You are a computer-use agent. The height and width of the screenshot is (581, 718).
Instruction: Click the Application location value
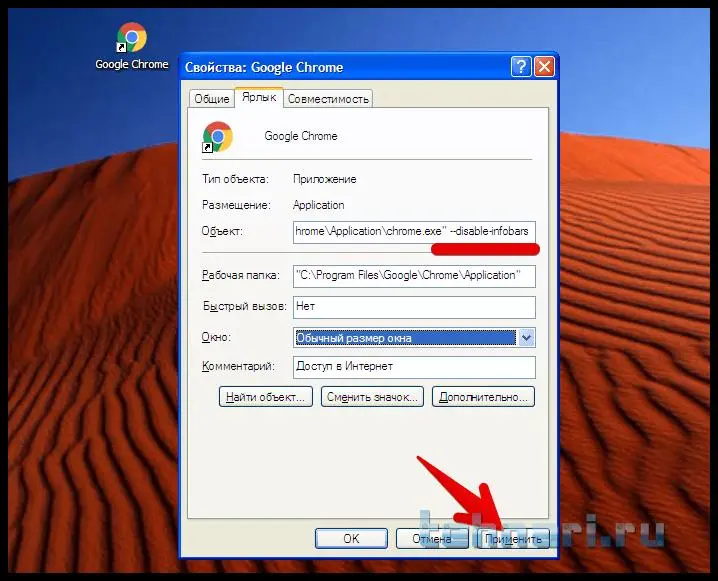click(x=319, y=205)
